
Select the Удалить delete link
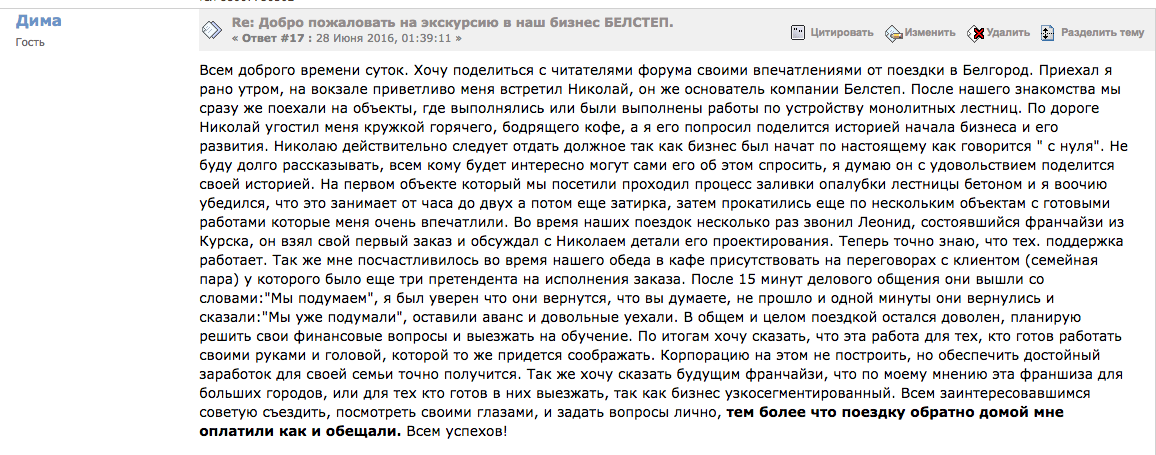click(x=1007, y=32)
